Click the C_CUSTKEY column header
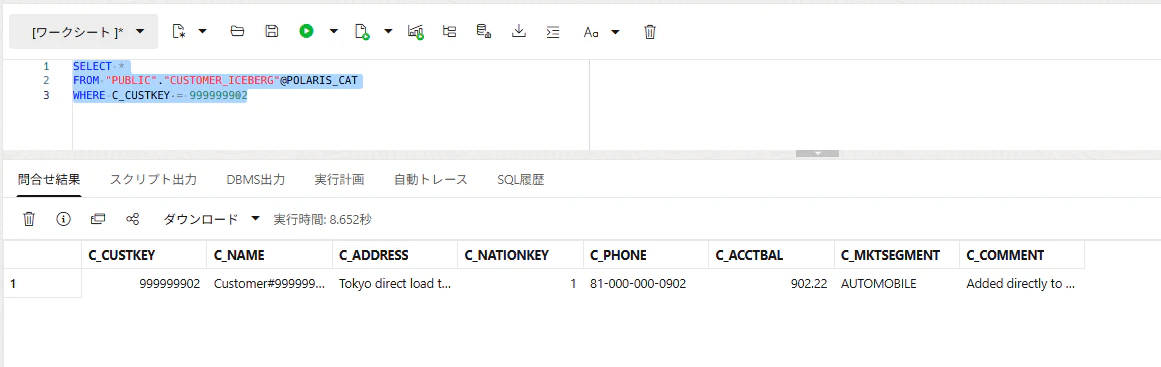 [x=144, y=255]
